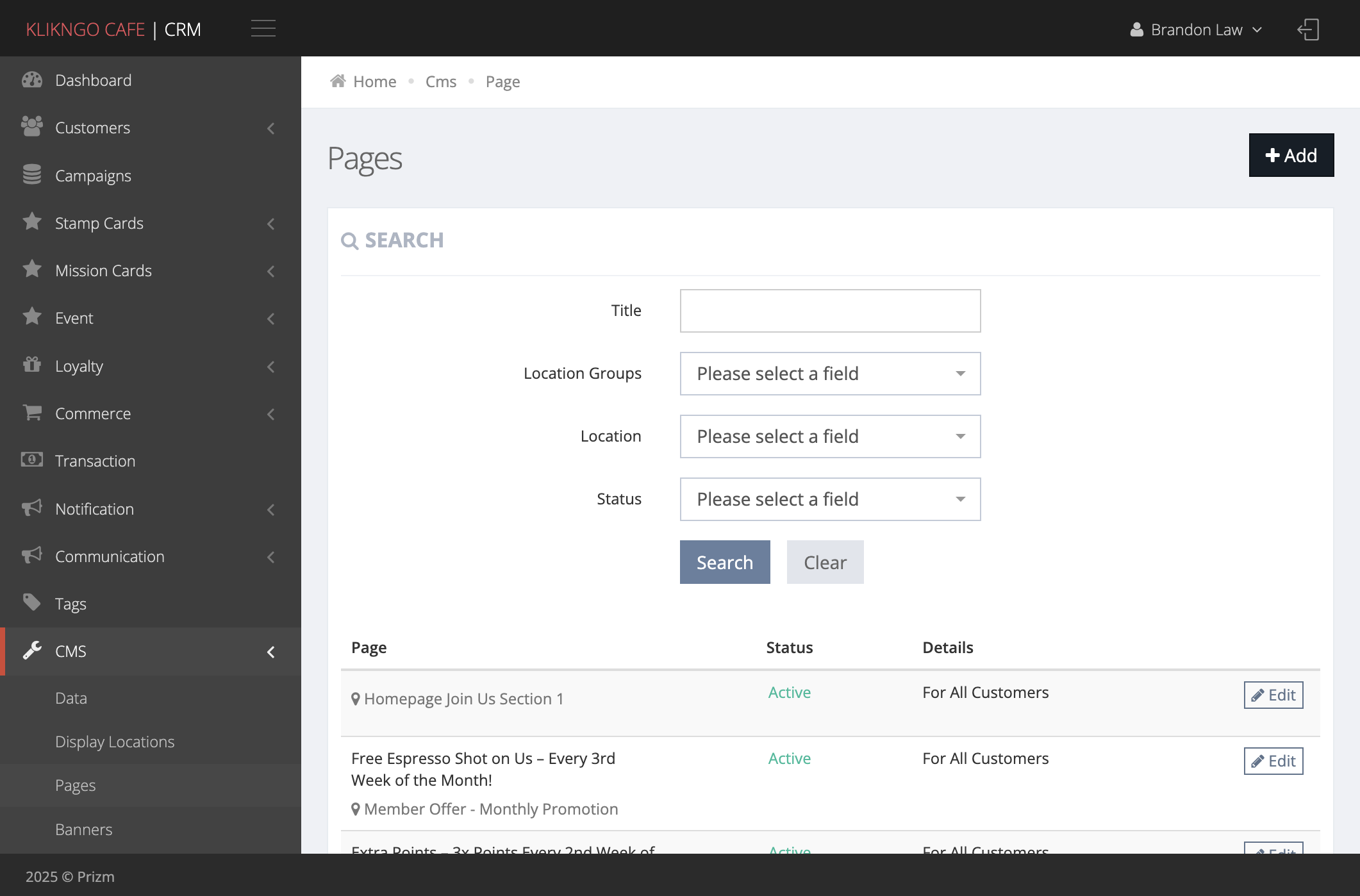1360x896 pixels.
Task: Toggle the hamburger sidebar menu icon
Action: click(263, 29)
